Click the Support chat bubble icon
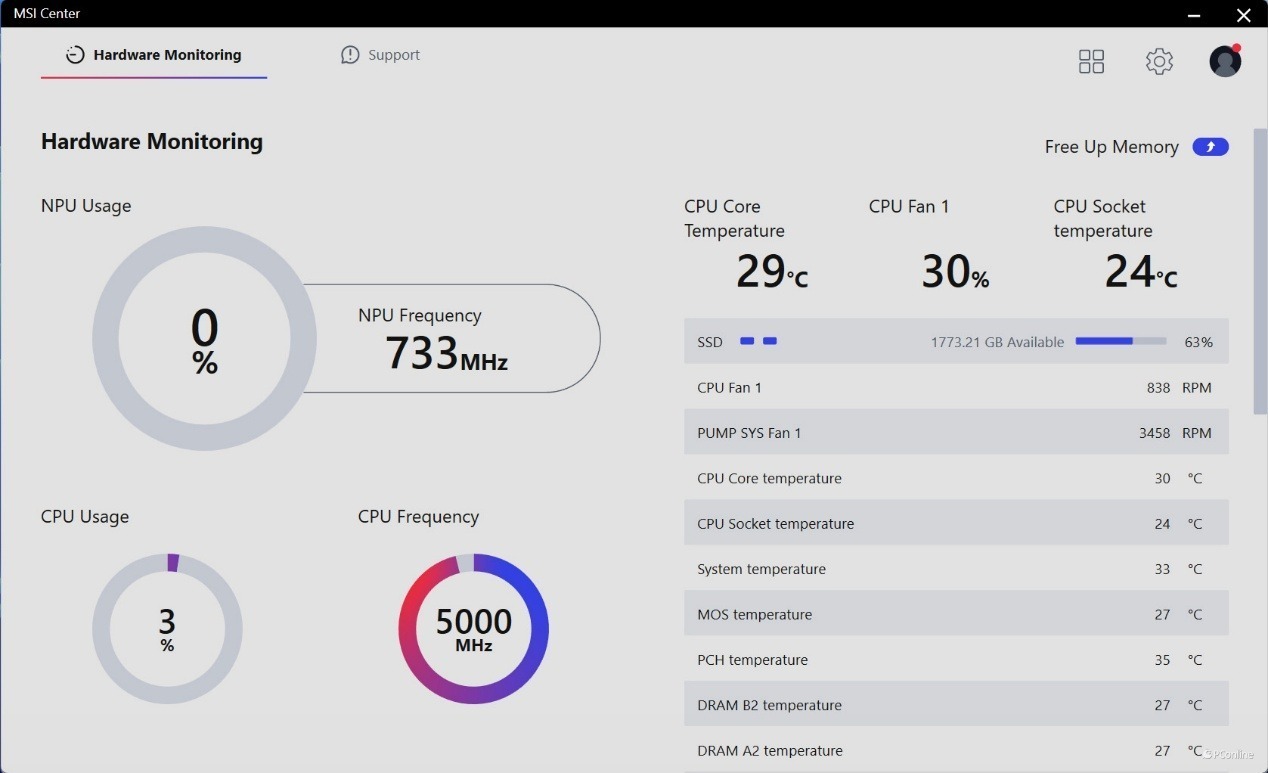Viewport: 1268px width, 773px height. (x=350, y=55)
